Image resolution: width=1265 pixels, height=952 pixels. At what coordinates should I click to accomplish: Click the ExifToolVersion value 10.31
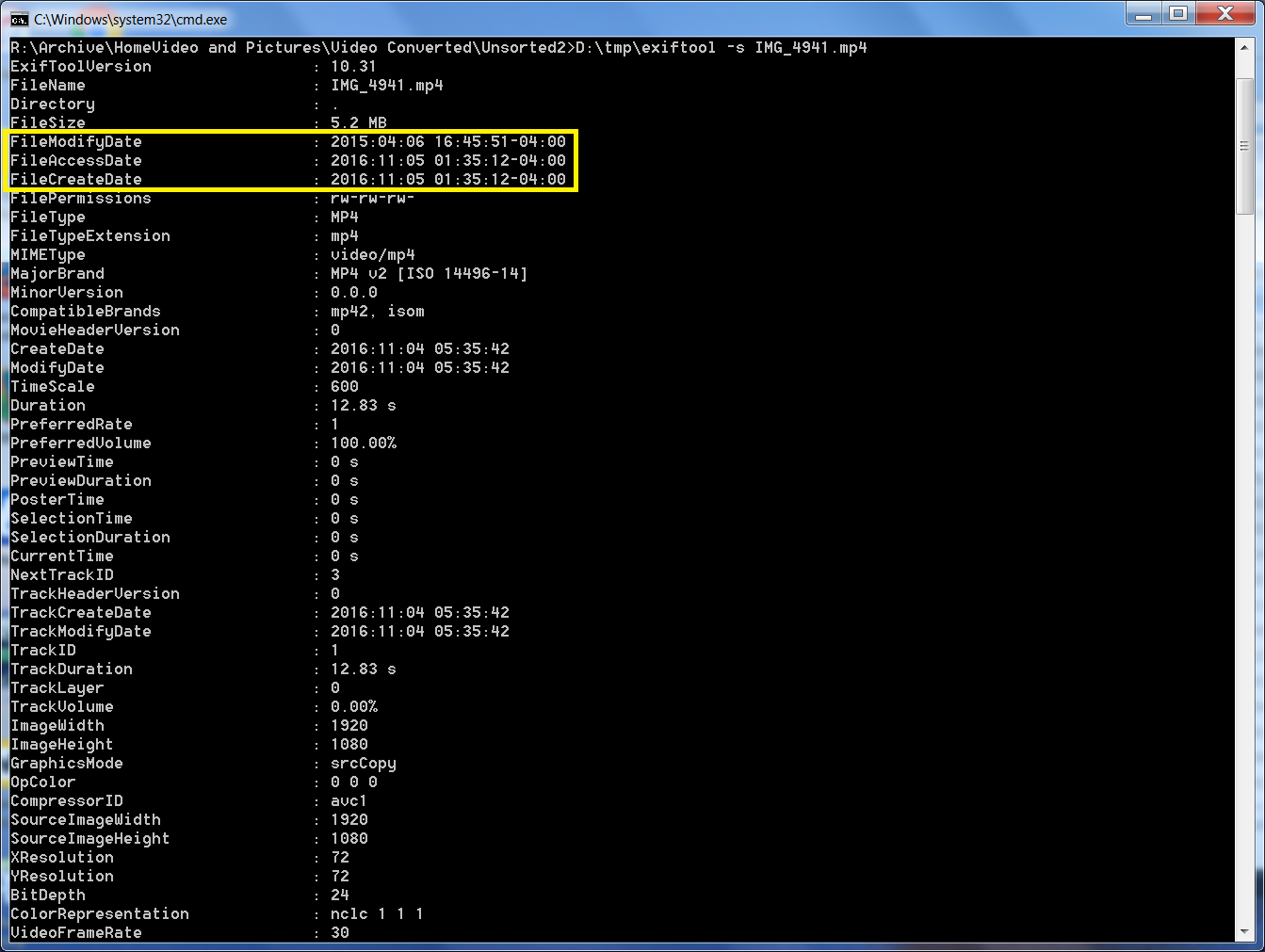tap(353, 67)
